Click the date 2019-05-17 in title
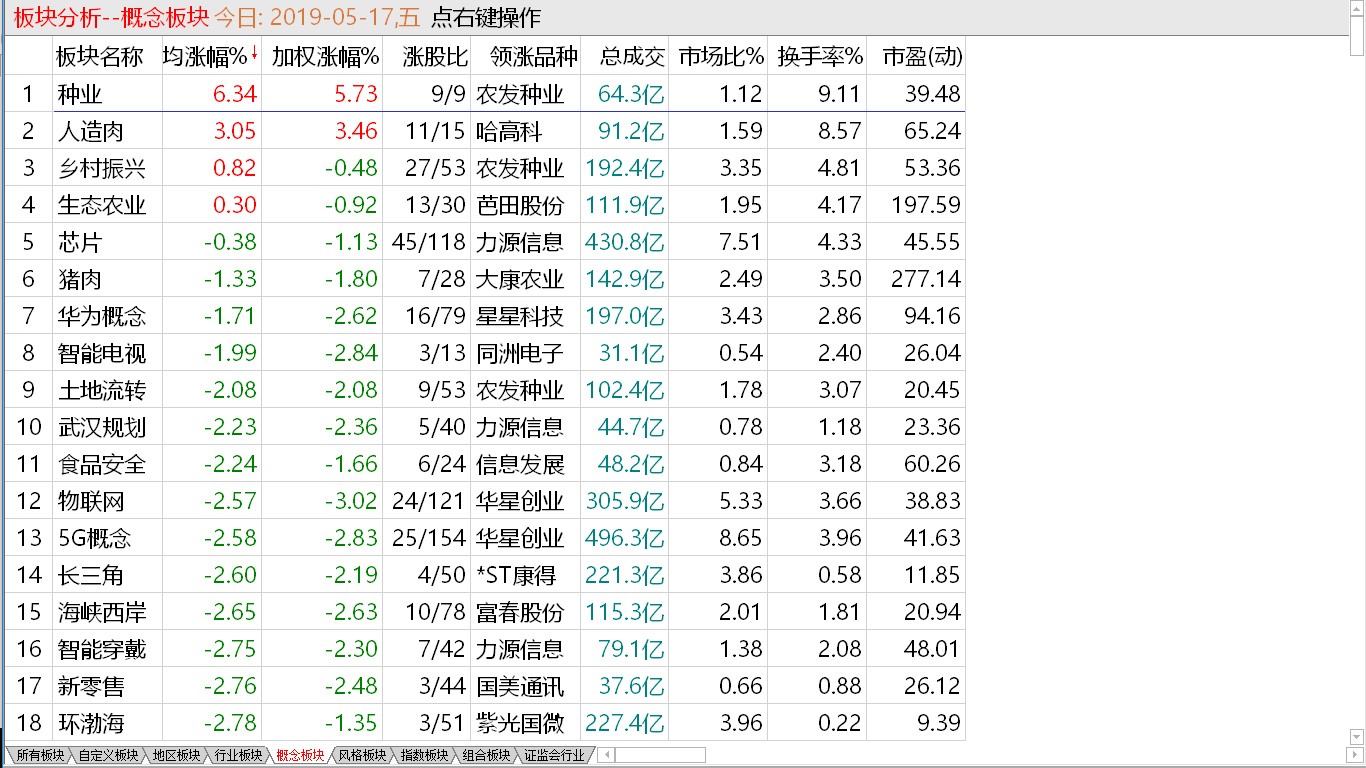This screenshot has width=1366, height=768. (x=331, y=17)
